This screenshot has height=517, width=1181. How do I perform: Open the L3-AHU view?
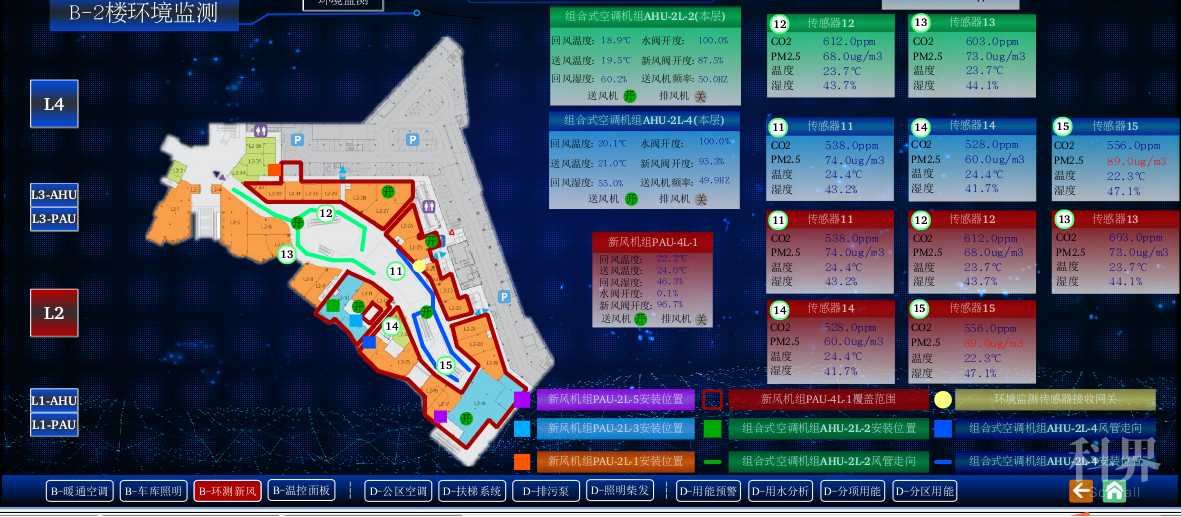54,194
